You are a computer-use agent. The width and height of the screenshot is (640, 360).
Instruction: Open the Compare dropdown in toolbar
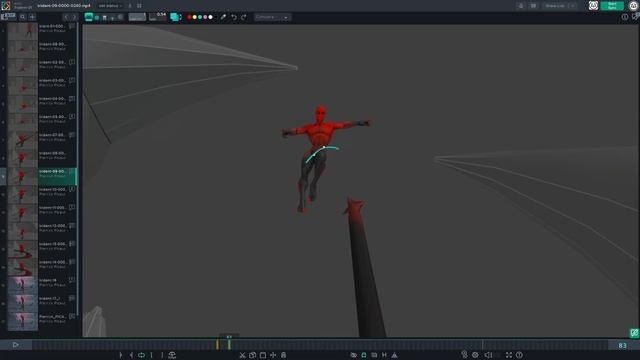click(272, 17)
